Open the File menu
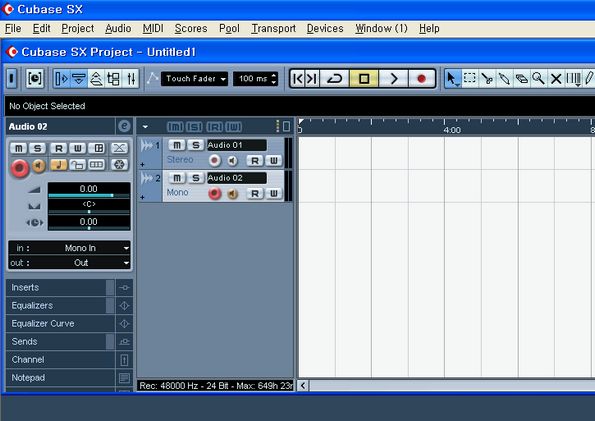 (13, 28)
